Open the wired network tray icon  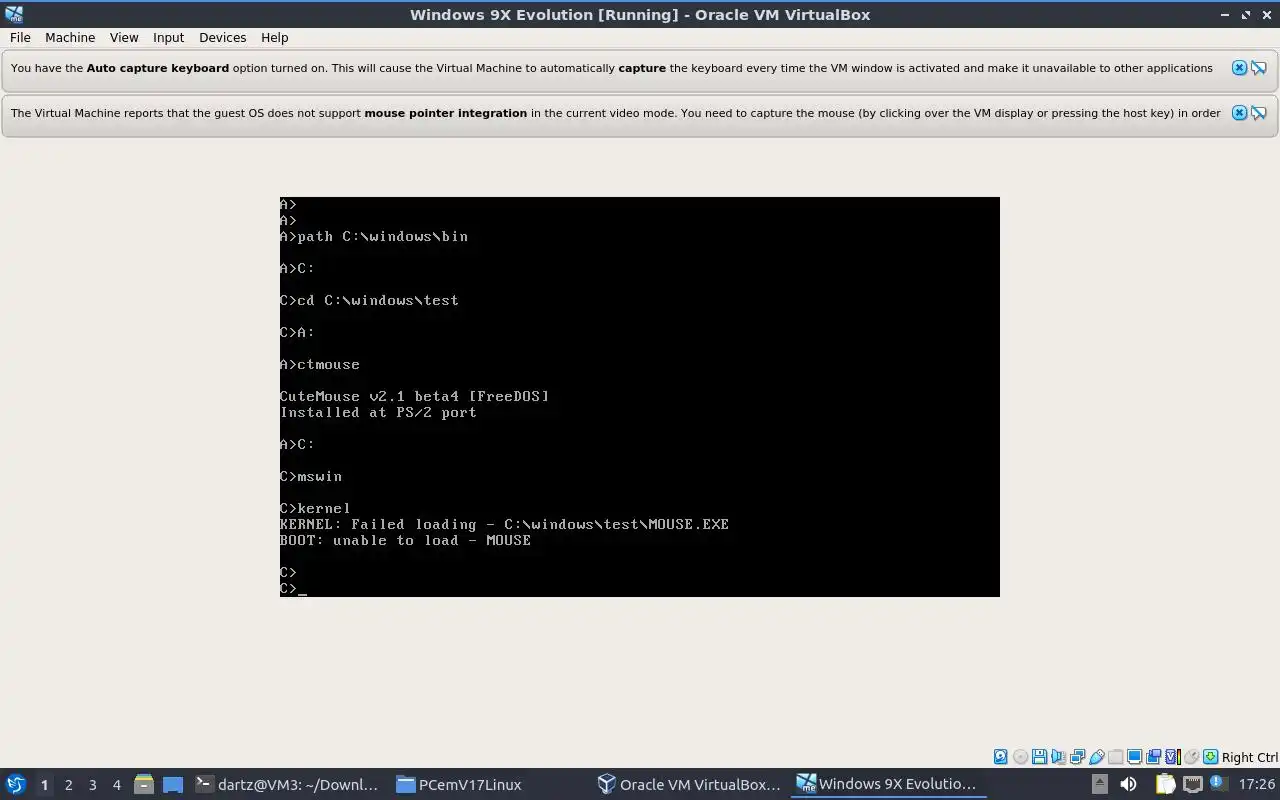(1192, 784)
